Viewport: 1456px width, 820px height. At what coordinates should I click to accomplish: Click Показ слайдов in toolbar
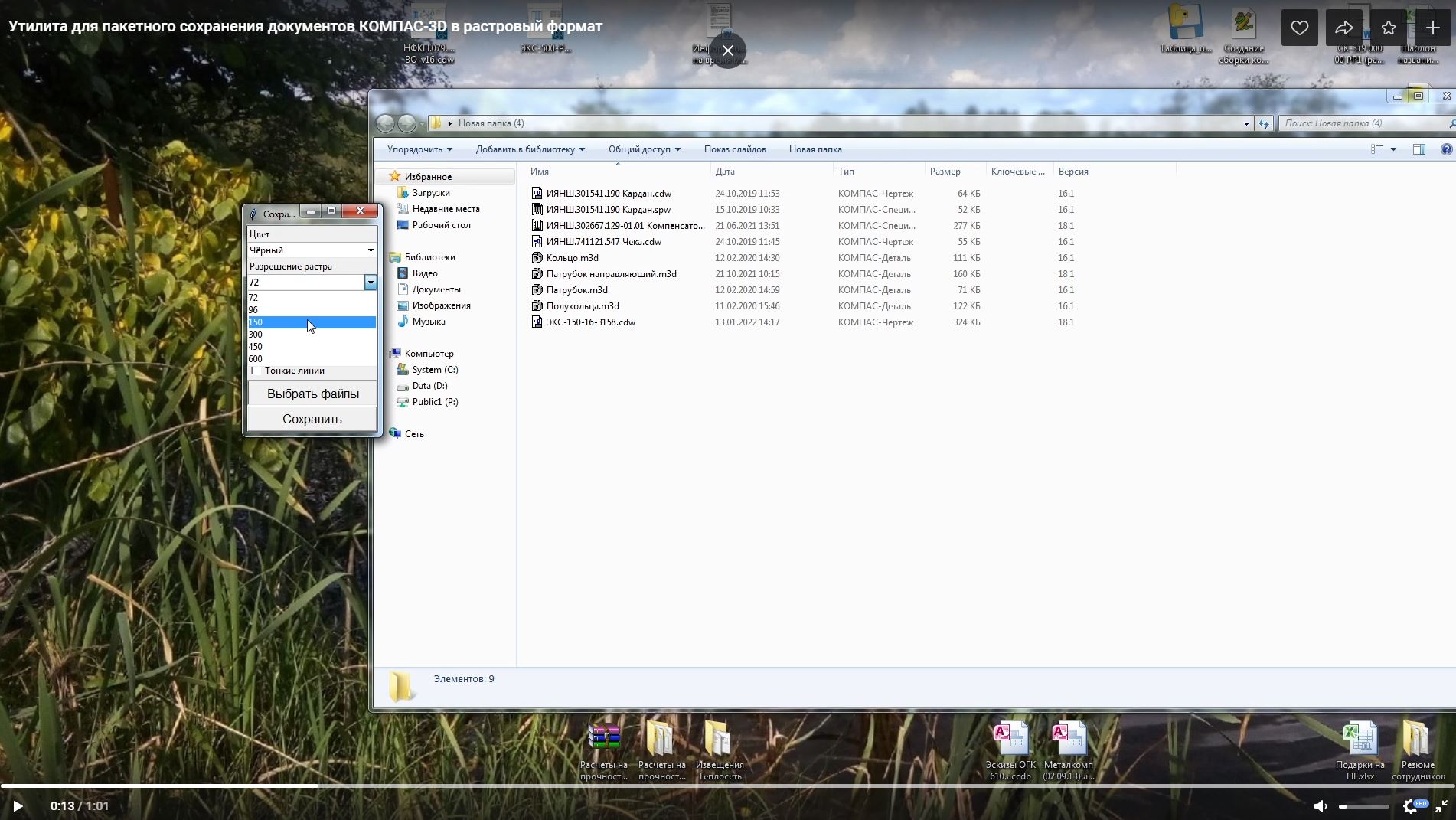point(735,149)
